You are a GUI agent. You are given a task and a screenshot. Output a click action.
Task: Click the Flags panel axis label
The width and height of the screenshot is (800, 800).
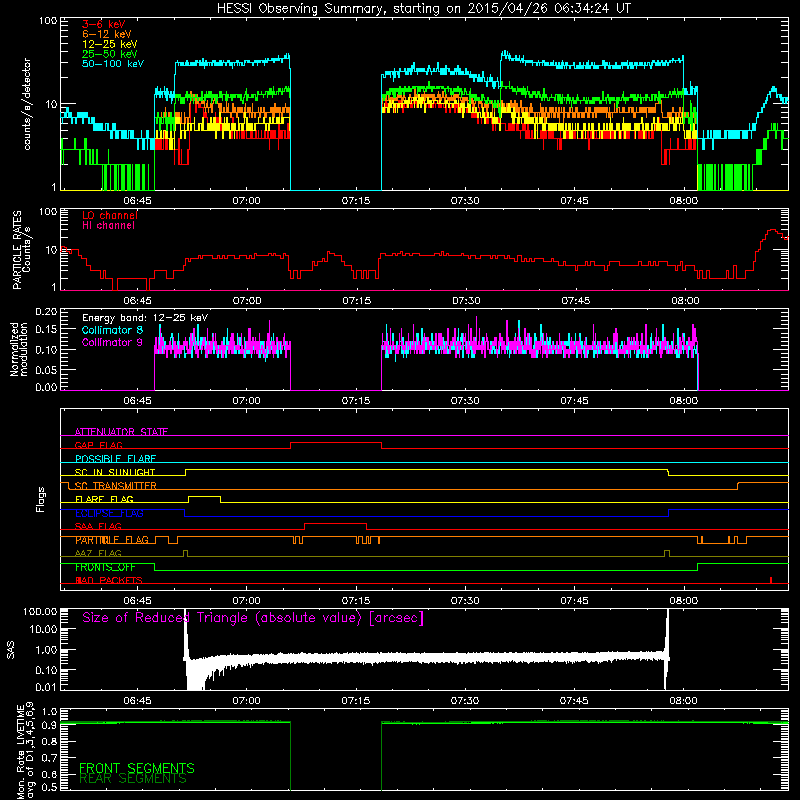tap(41, 499)
